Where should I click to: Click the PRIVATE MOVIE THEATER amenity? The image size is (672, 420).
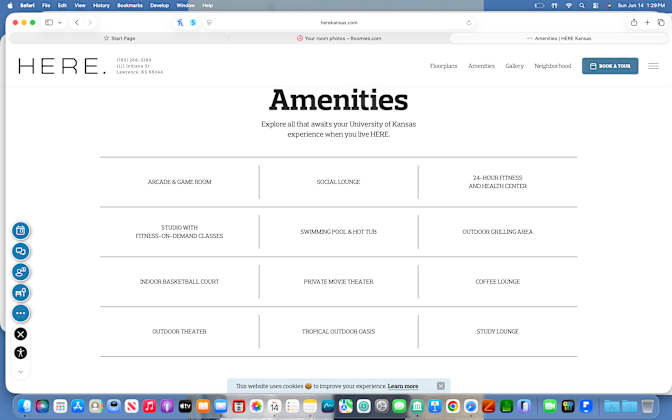pyautogui.click(x=339, y=282)
